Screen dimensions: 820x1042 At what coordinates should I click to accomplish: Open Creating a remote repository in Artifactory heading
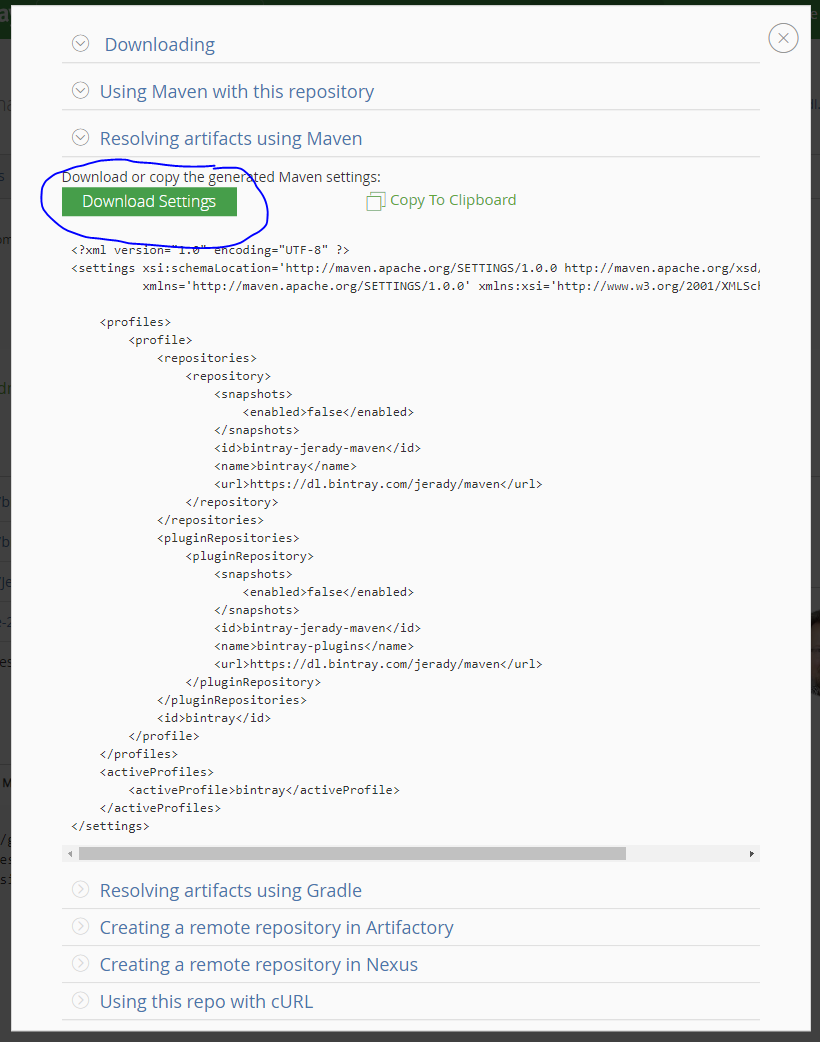click(x=276, y=928)
